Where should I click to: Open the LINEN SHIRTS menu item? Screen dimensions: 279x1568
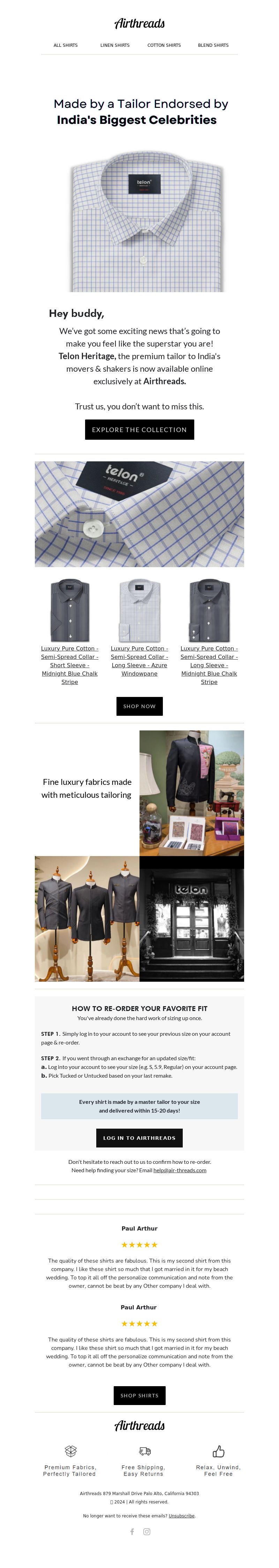[x=115, y=45]
